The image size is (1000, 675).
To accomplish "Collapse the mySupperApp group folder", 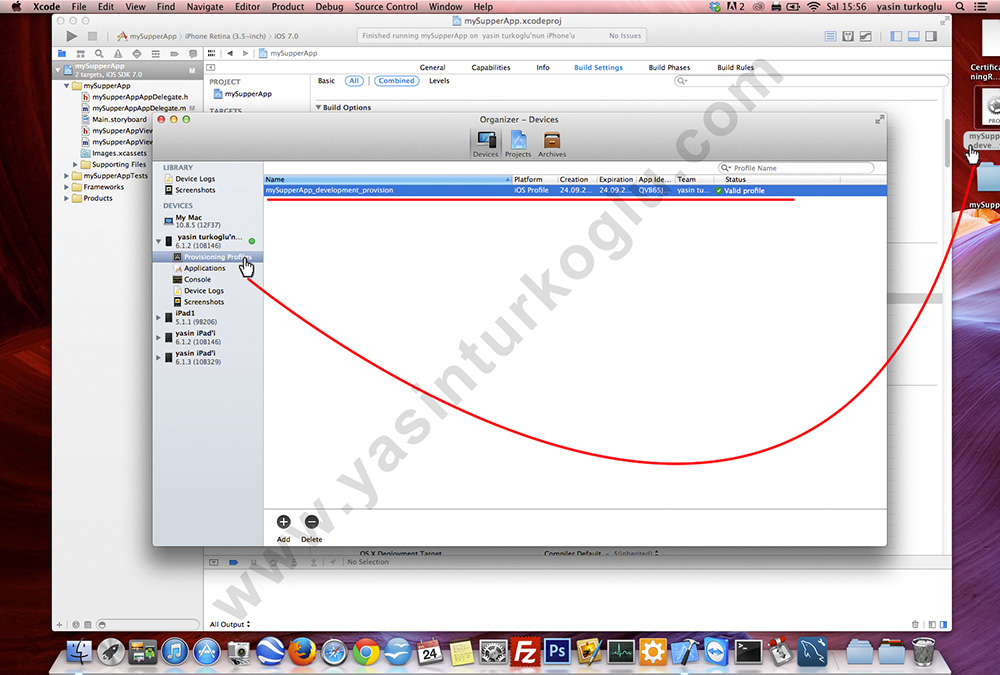I will pos(66,85).
